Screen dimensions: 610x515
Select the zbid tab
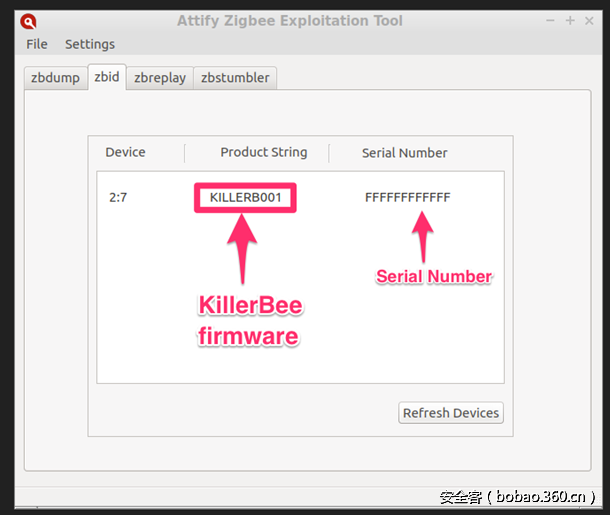[x=107, y=77]
